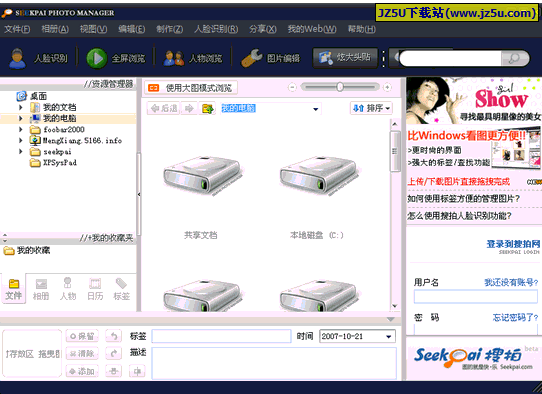Launch the 炫大头贴 sticker tool

[x=345, y=57]
